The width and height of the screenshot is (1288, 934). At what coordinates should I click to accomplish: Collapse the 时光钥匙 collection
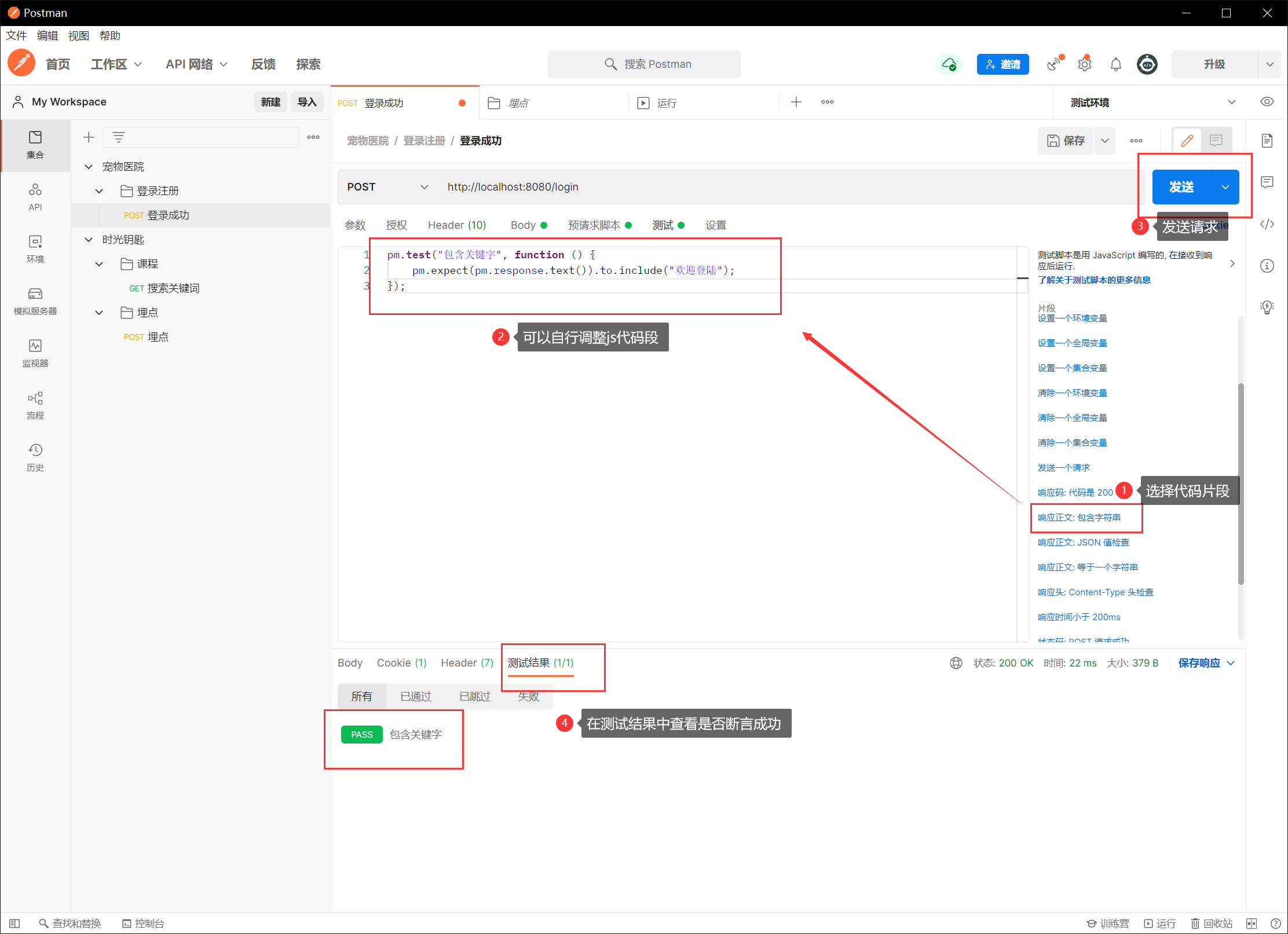coord(89,240)
